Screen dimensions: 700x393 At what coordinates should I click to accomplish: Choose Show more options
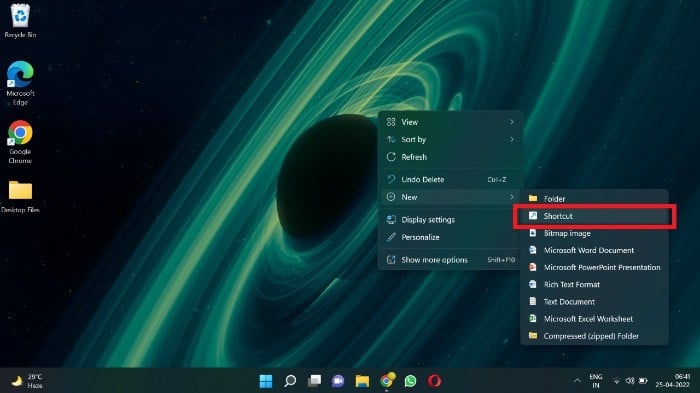tap(450, 260)
